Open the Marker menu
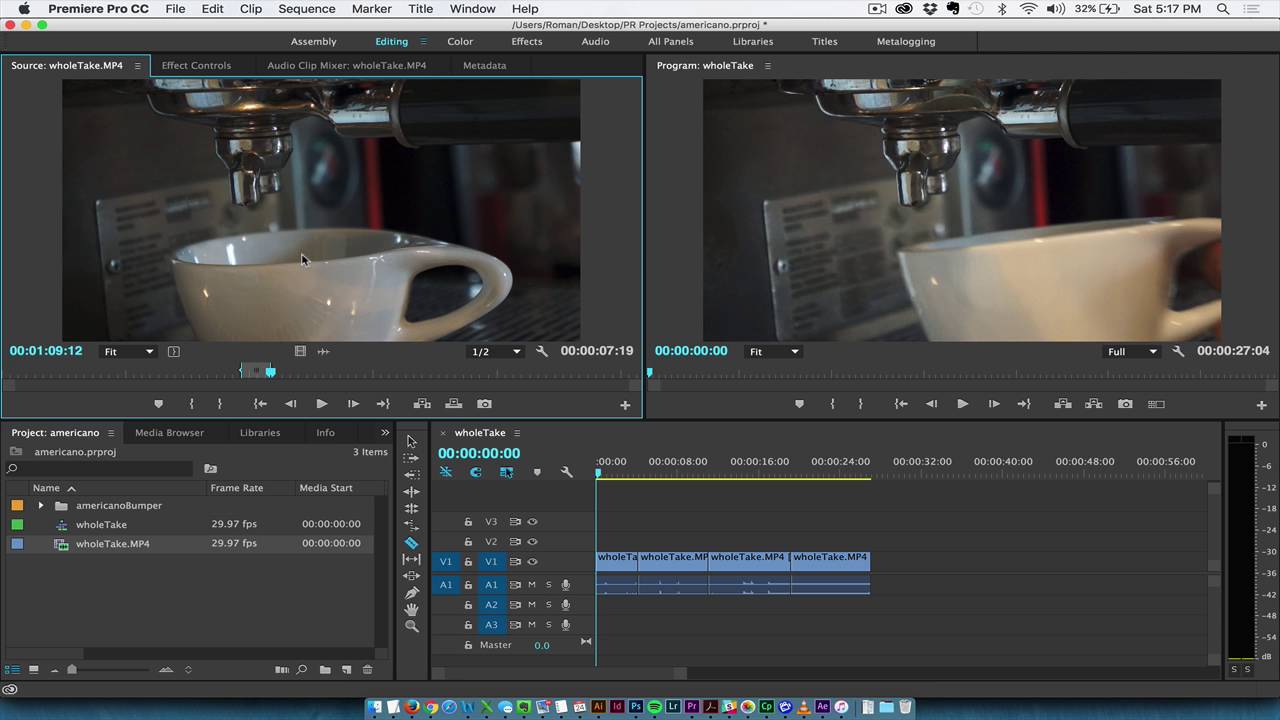This screenshot has height=720, width=1280. pos(372,9)
